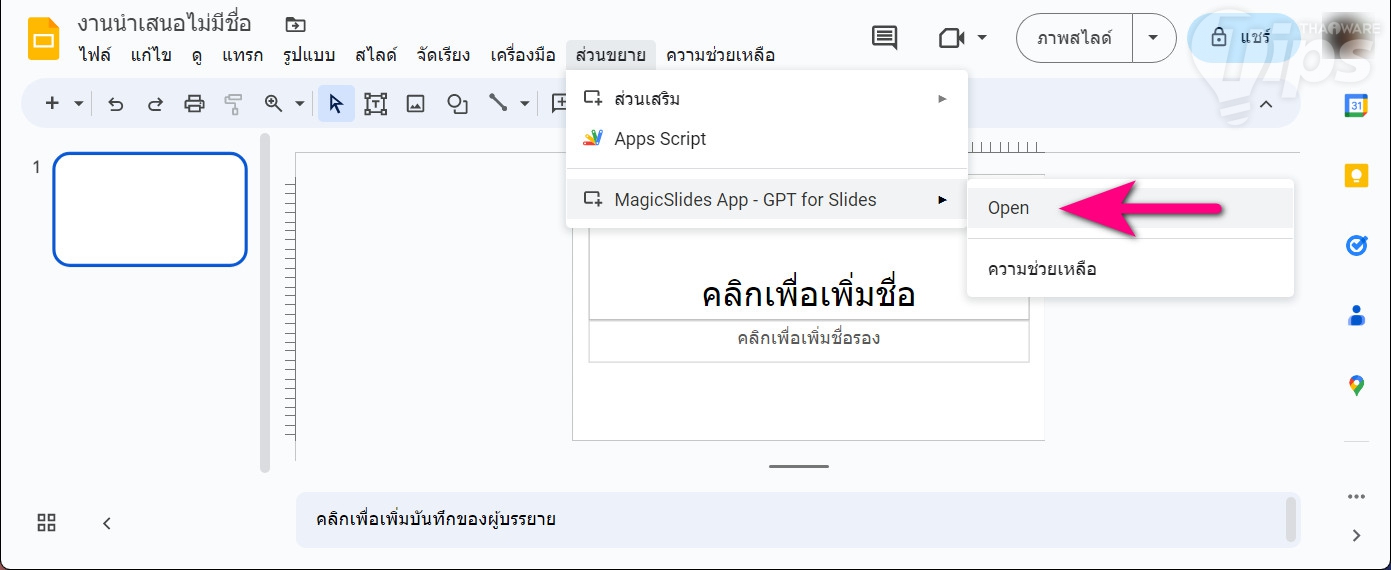
Task: Click the Insert image icon
Action: click(416, 103)
